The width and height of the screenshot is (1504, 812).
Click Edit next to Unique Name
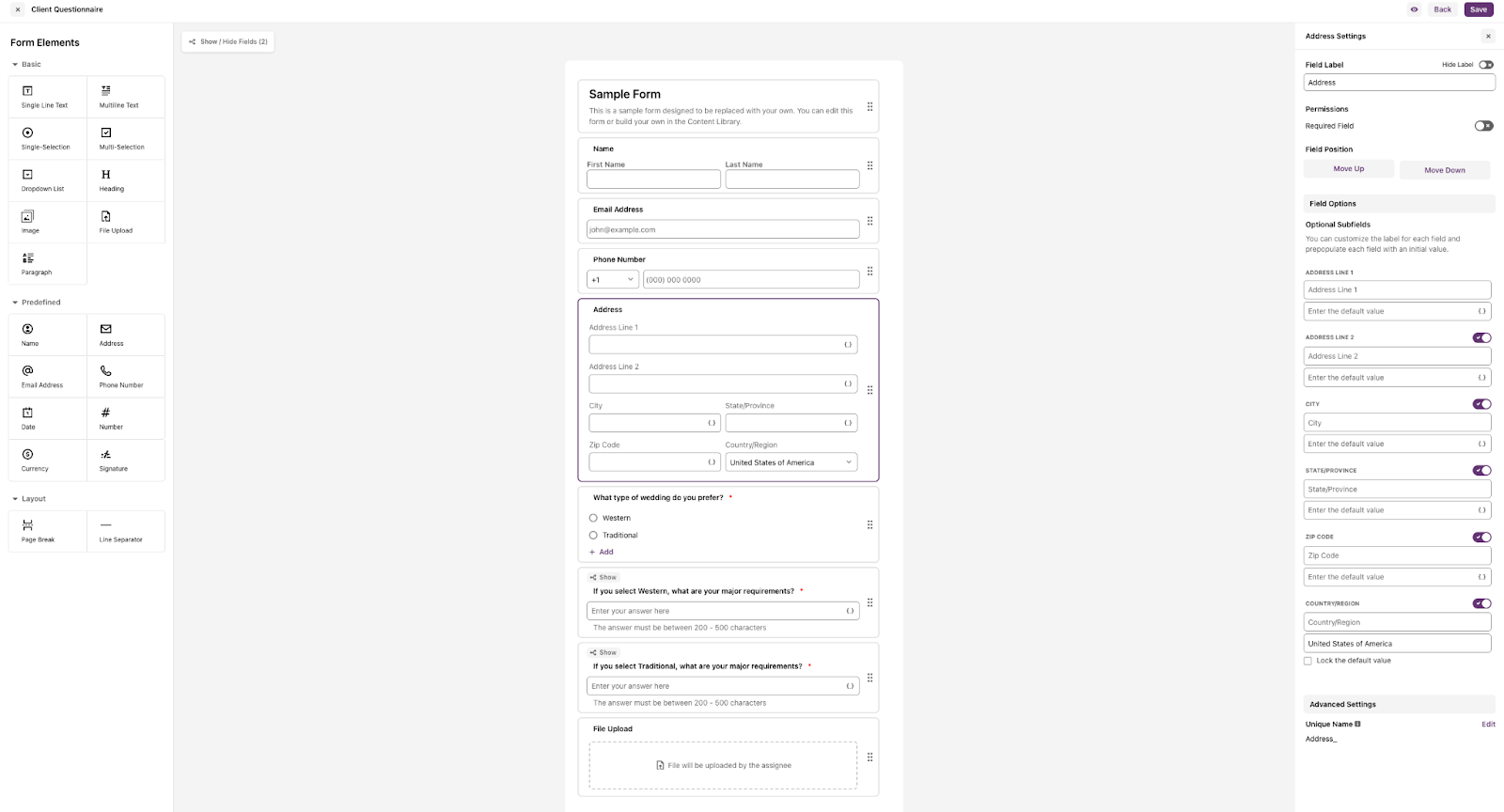(1488, 725)
